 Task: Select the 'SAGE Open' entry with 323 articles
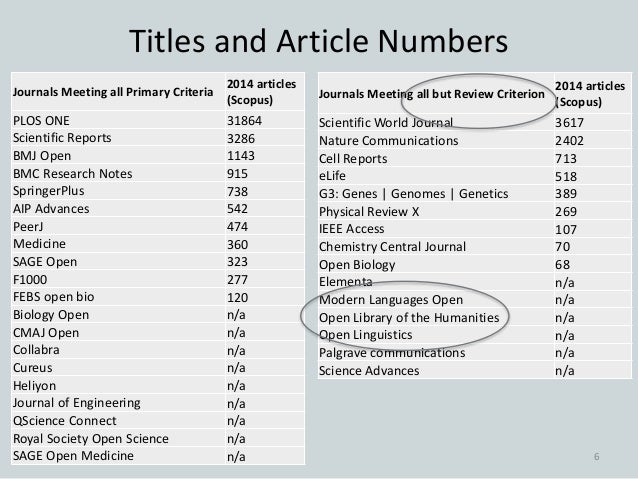45,262
